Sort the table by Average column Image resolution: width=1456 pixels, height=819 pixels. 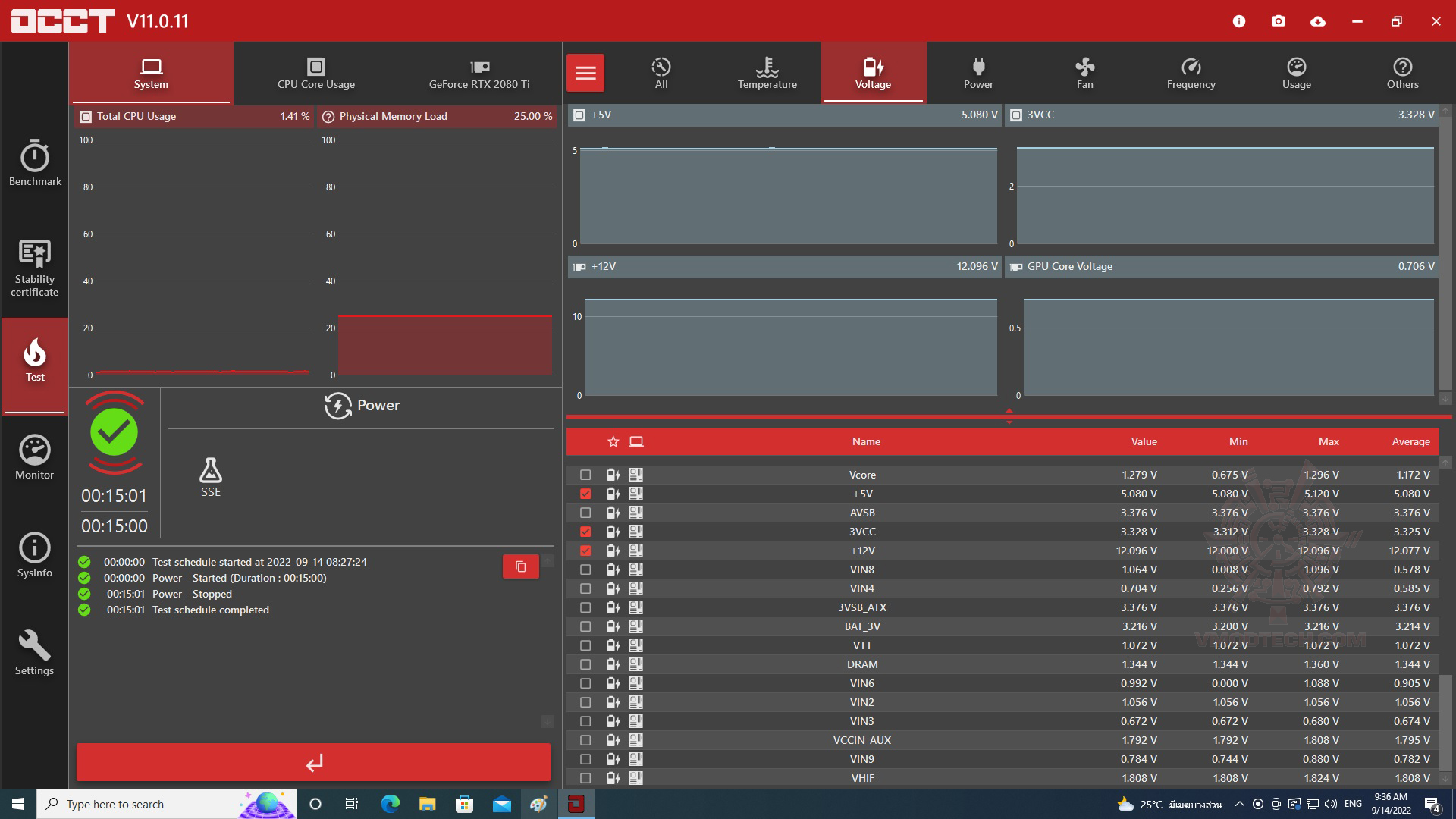click(1410, 441)
